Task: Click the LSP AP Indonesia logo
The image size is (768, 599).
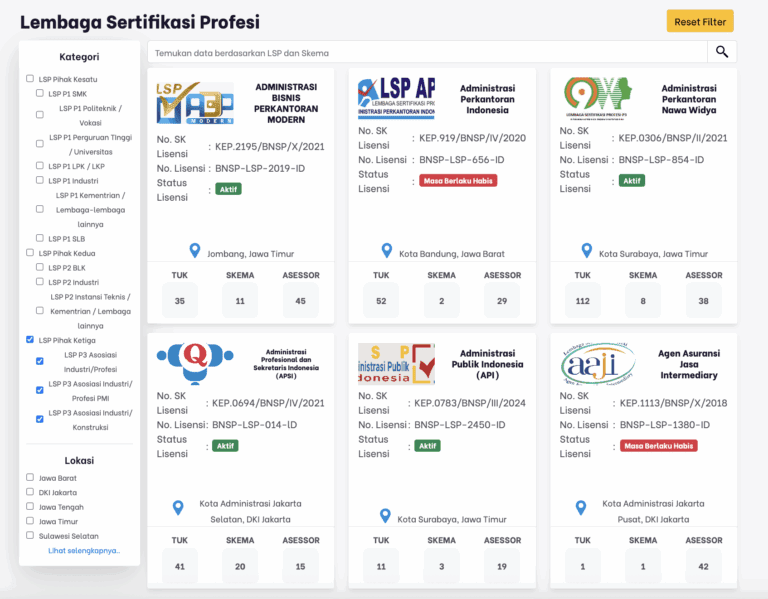Action: [396, 98]
